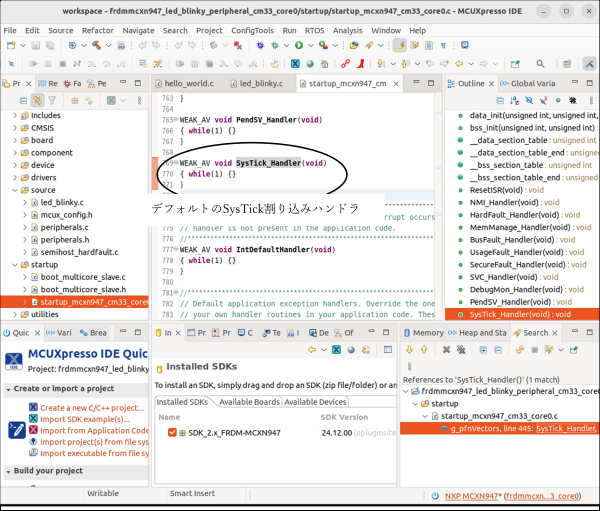
Task: Expand the CMSIS folder
Action: click(14, 128)
